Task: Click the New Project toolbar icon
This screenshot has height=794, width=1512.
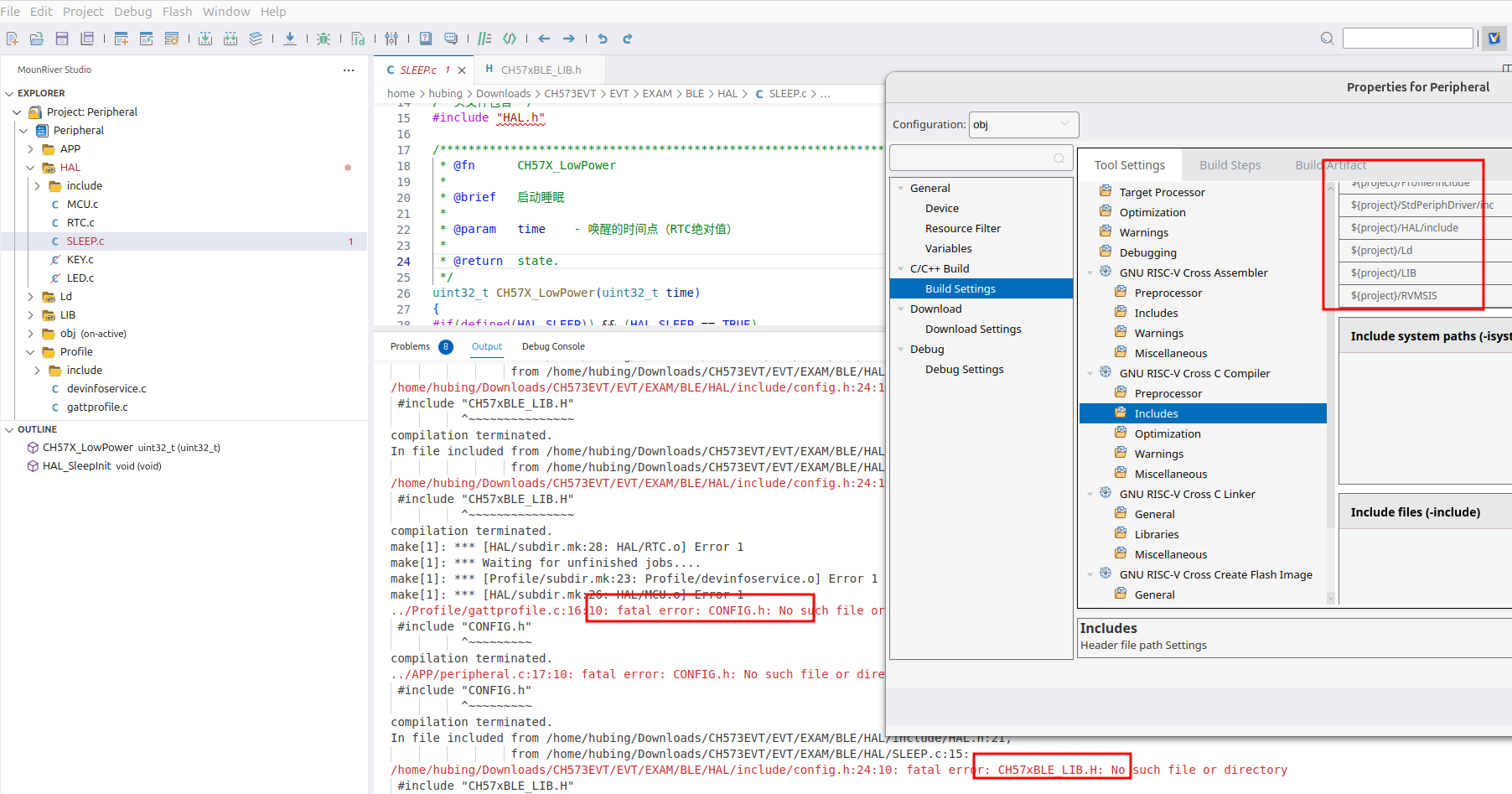Action: pos(122,39)
